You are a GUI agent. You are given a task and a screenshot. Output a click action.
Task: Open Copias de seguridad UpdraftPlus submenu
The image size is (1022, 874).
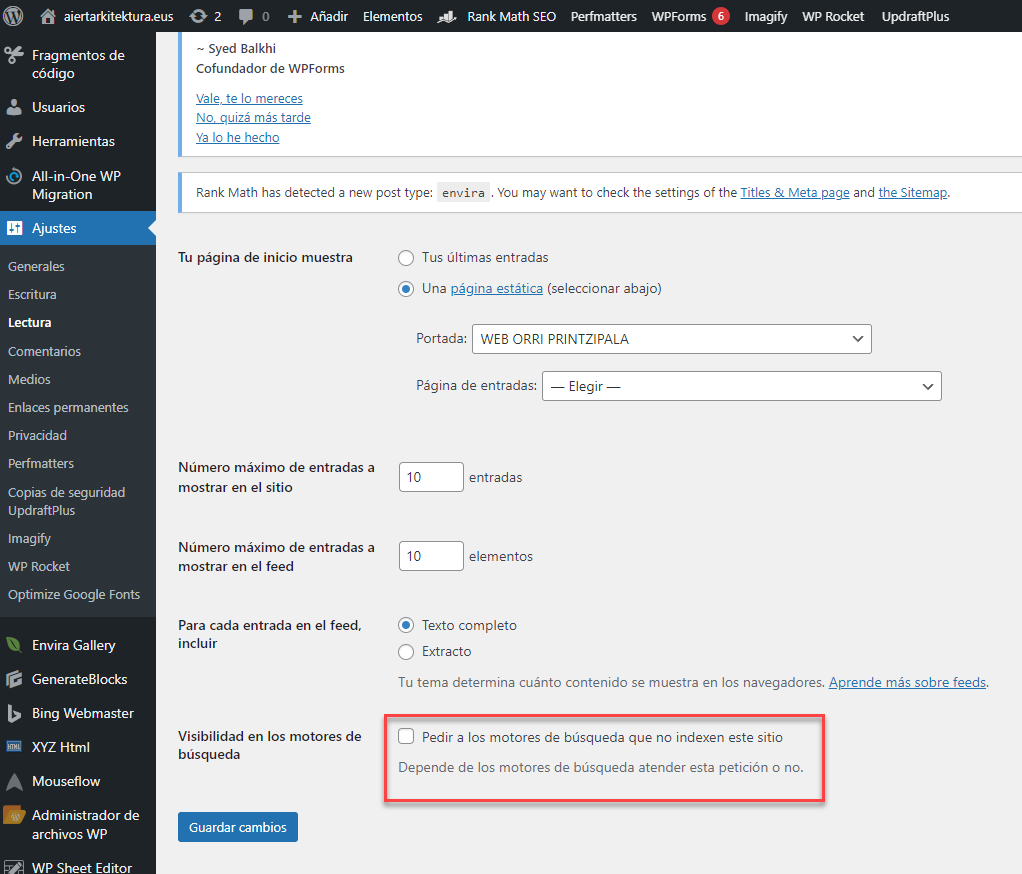click(x=66, y=501)
